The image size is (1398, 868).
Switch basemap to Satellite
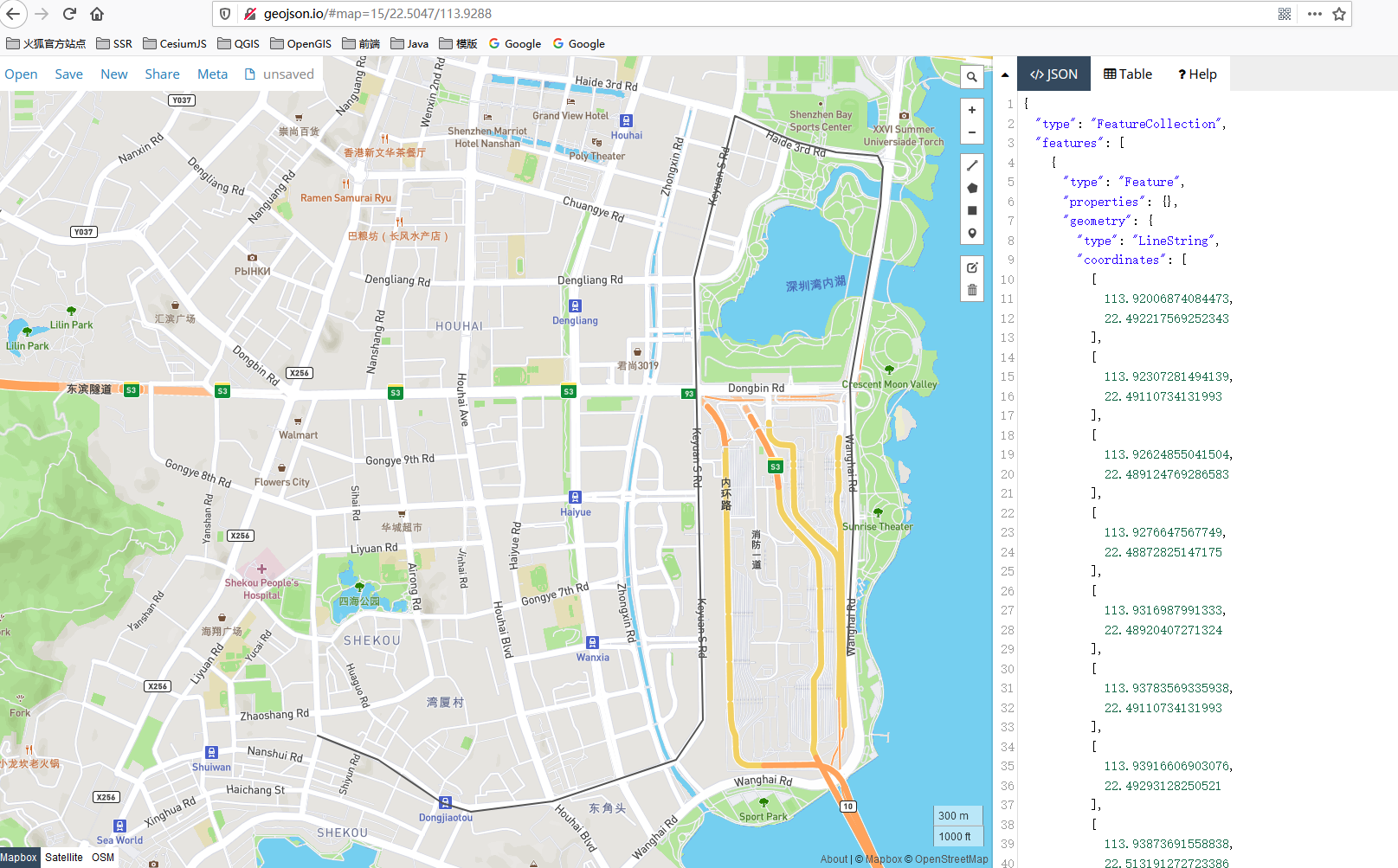tap(64, 858)
